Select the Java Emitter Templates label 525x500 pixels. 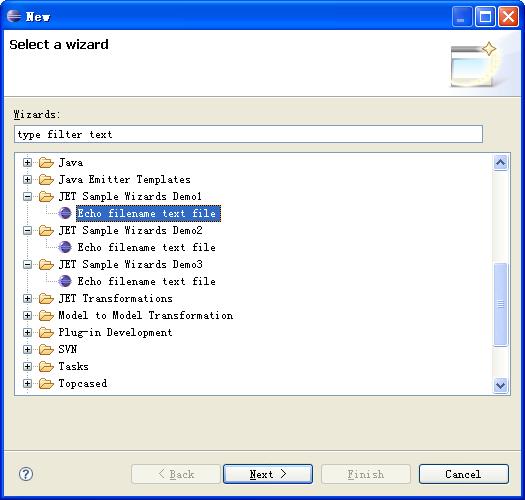tap(125, 180)
